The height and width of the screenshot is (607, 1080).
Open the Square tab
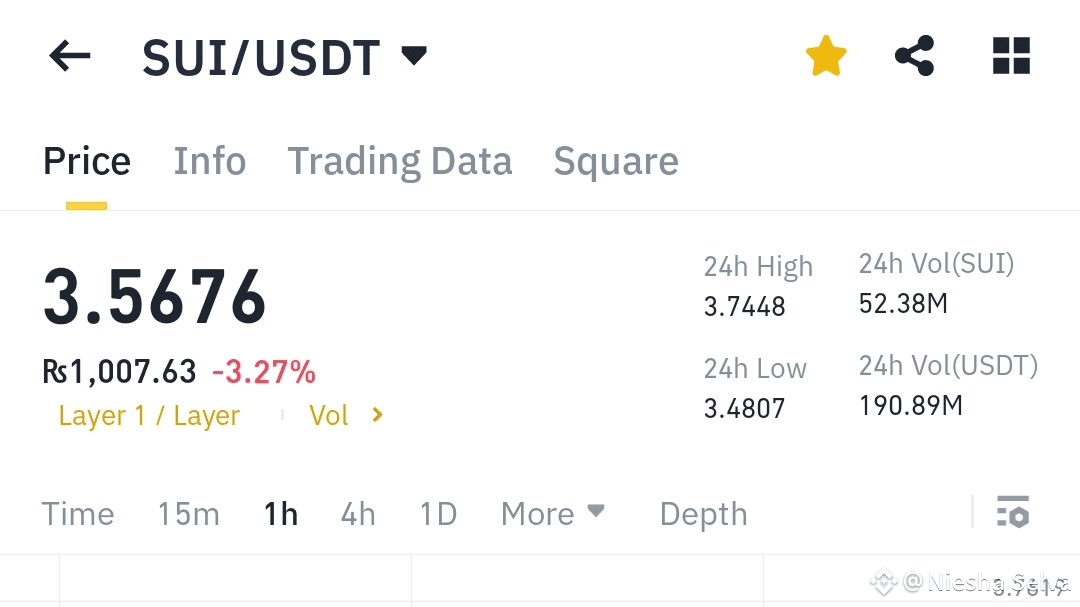coord(616,161)
